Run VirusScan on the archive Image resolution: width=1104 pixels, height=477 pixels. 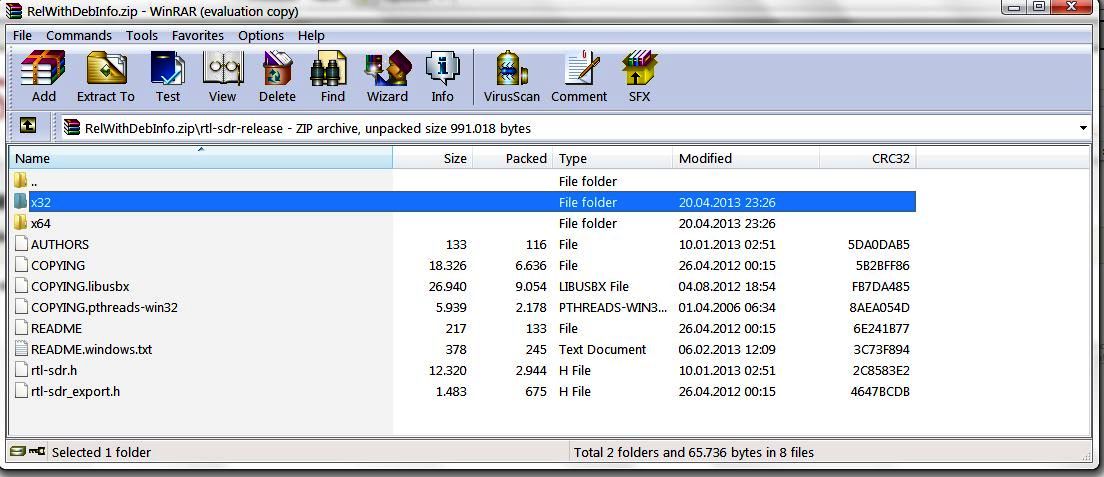click(511, 68)
